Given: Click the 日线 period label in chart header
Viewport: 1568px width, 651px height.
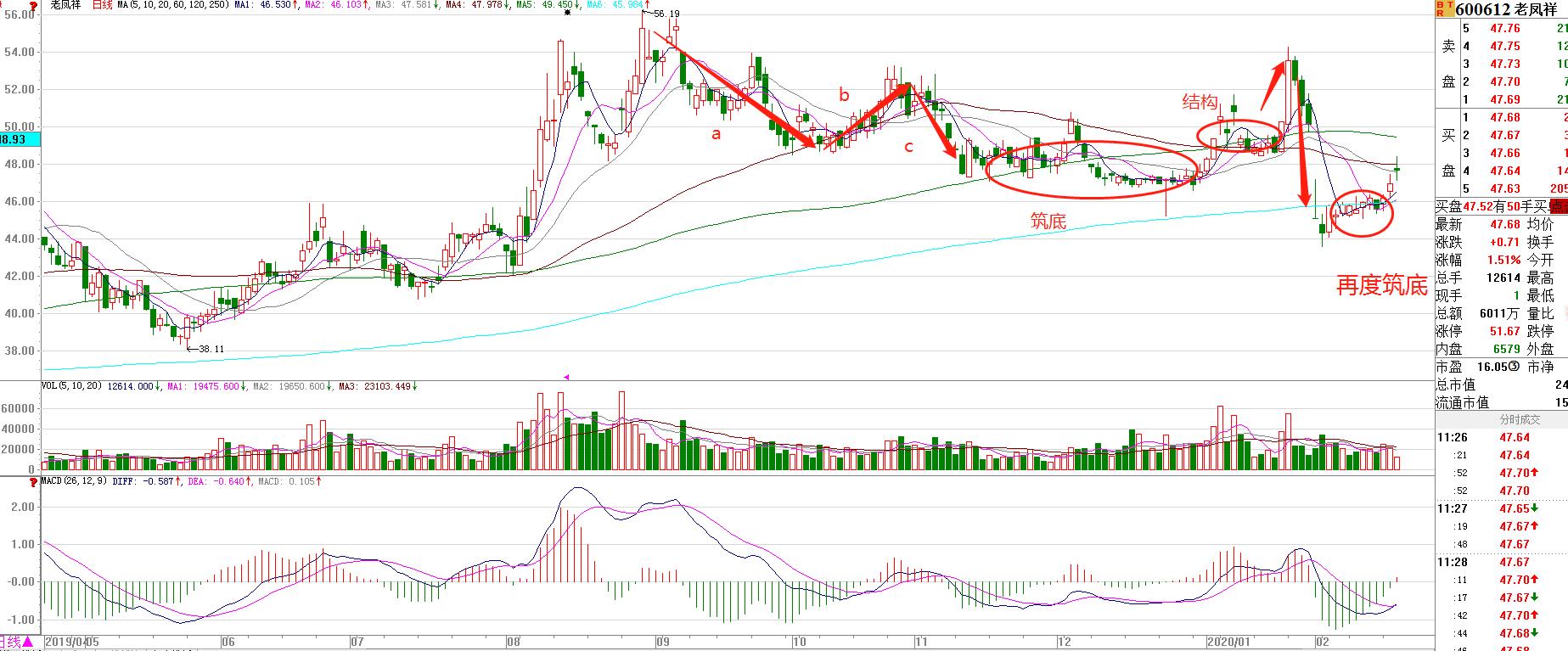Looking at the screenshot, I should (102, 5).
